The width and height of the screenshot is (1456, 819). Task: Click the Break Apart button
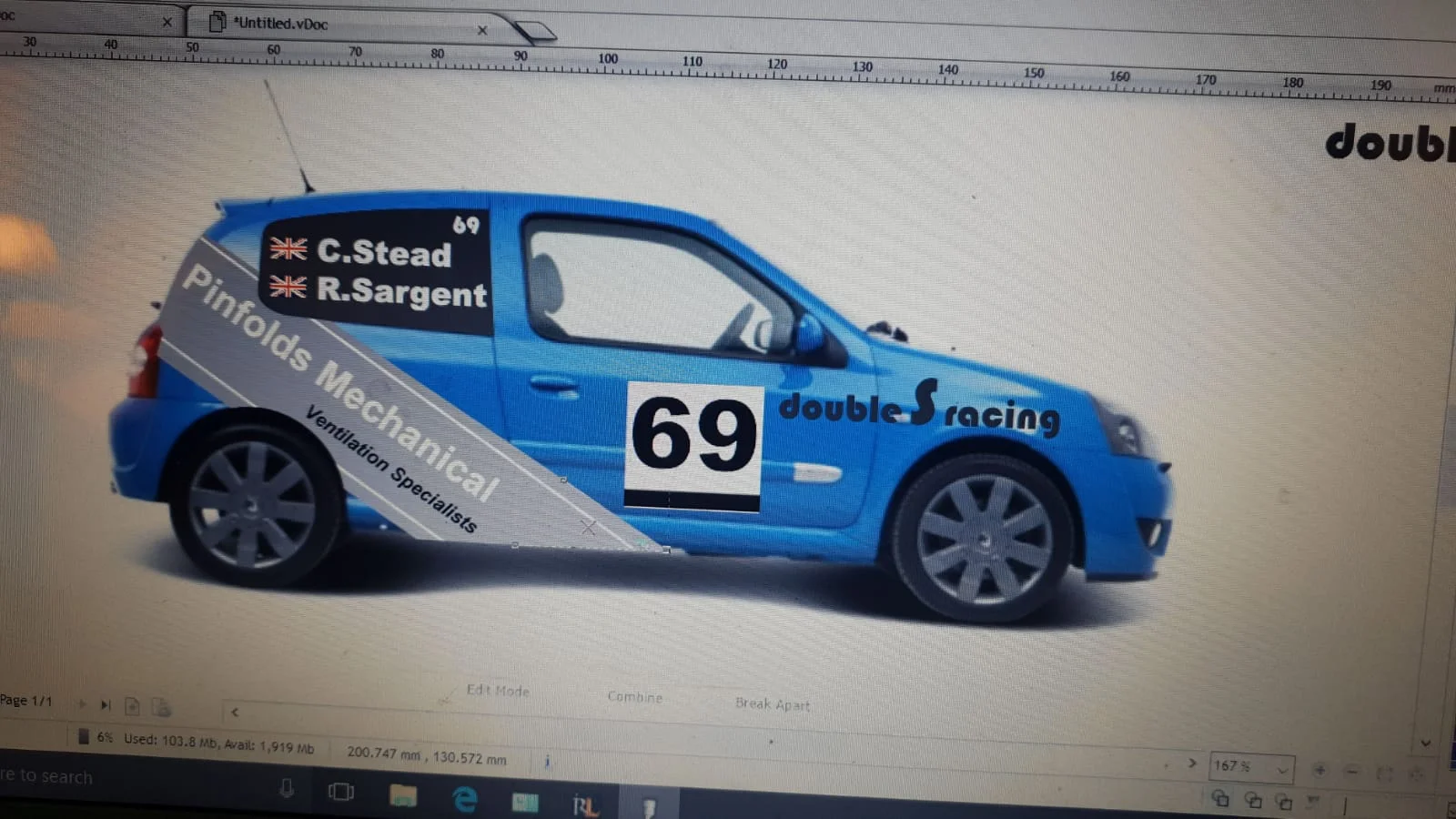pos(773,703)
